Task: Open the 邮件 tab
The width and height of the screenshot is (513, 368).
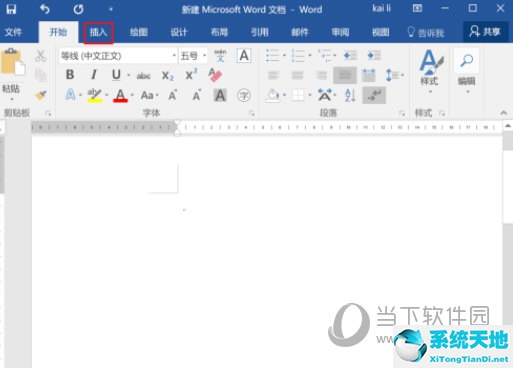Action: [300, 32]
